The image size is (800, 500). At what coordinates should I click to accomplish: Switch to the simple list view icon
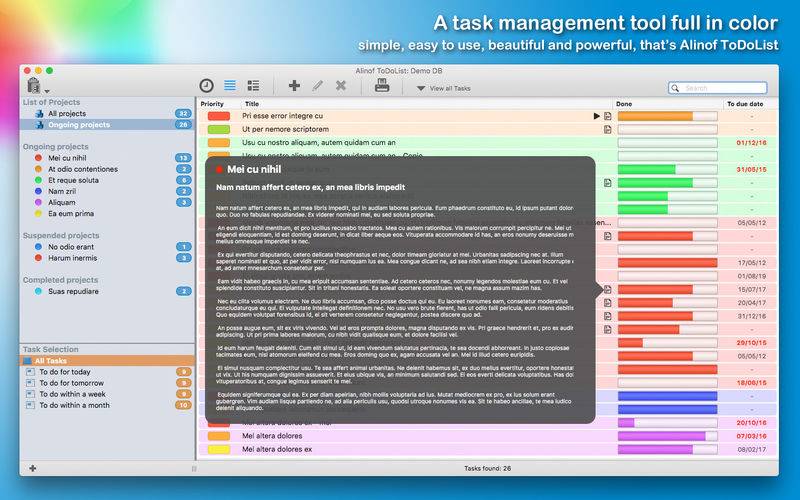(x=230, y=85)
